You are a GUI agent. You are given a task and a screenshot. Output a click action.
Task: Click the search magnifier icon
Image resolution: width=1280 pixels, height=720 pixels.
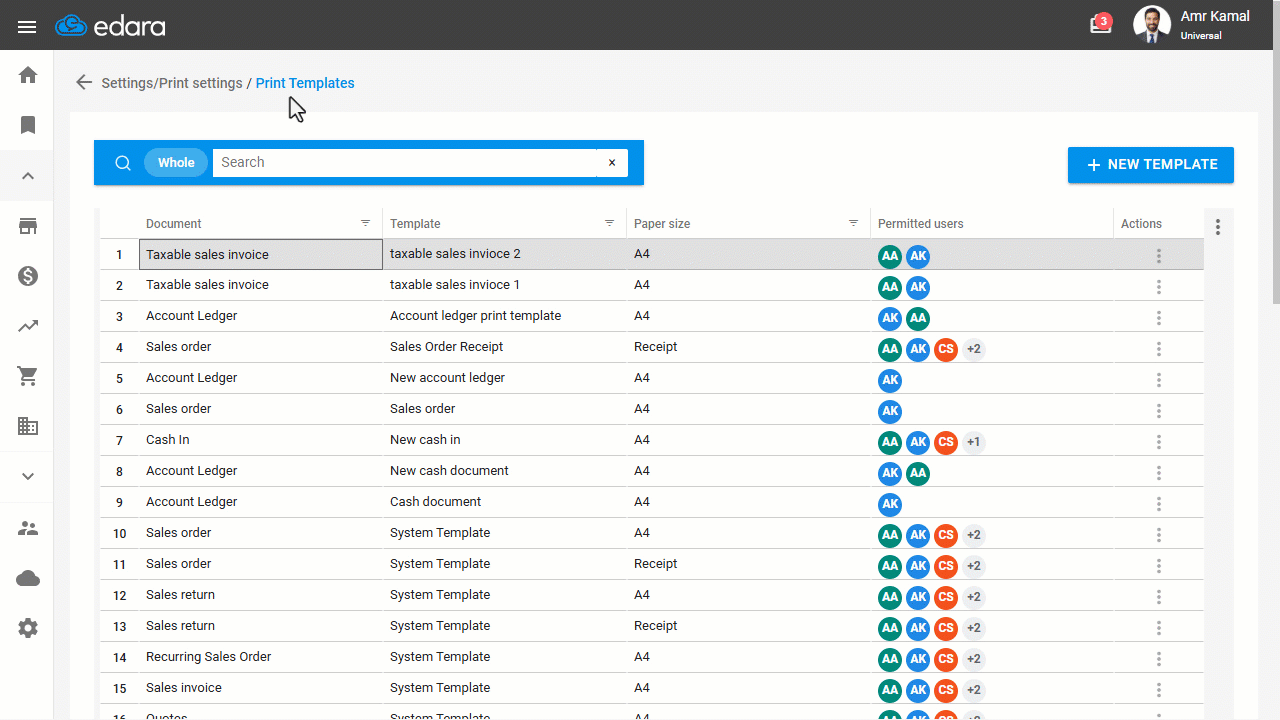click(x=123, y=163)
